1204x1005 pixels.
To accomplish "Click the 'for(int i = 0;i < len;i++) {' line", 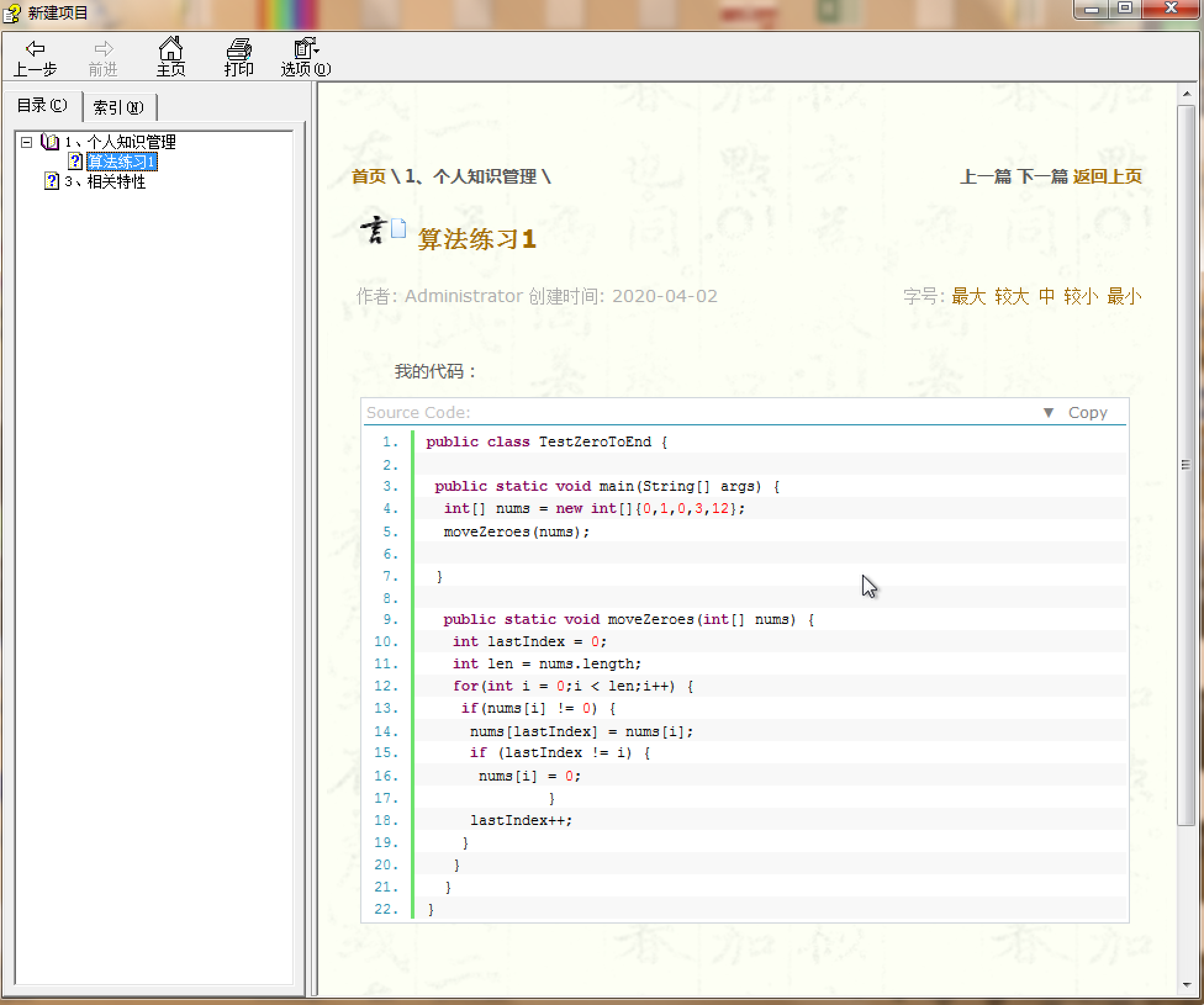I will click(x=573, y=686).
